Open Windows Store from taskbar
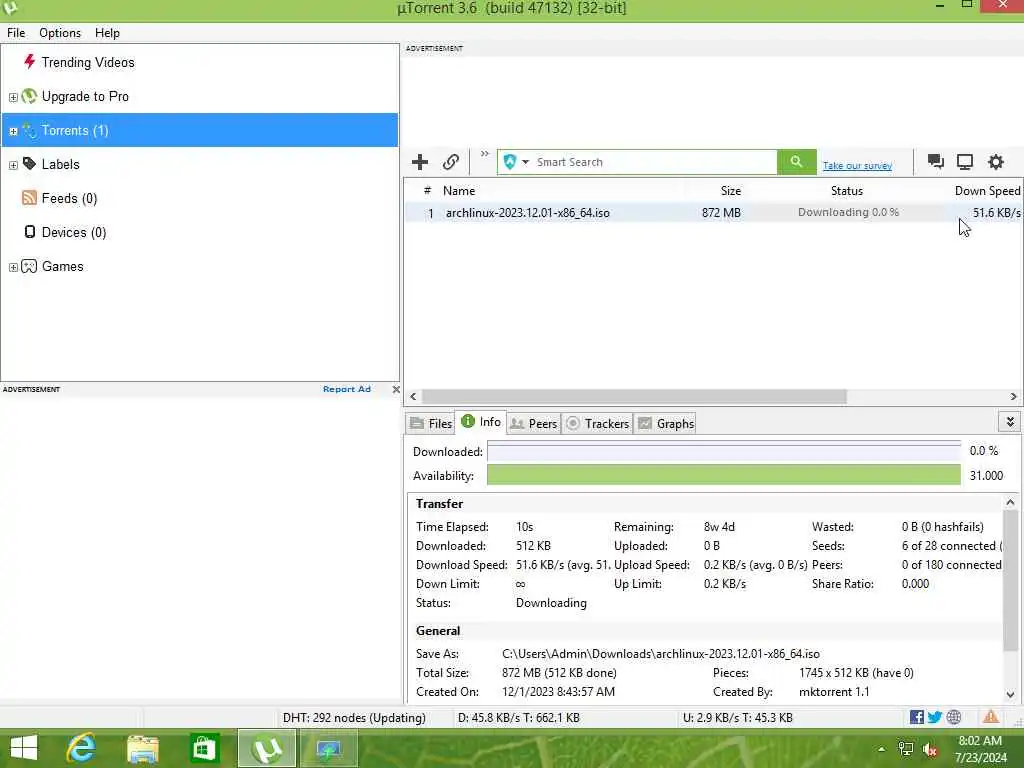The width and height of the screenshot is (1024, 768). click(204, 748)
